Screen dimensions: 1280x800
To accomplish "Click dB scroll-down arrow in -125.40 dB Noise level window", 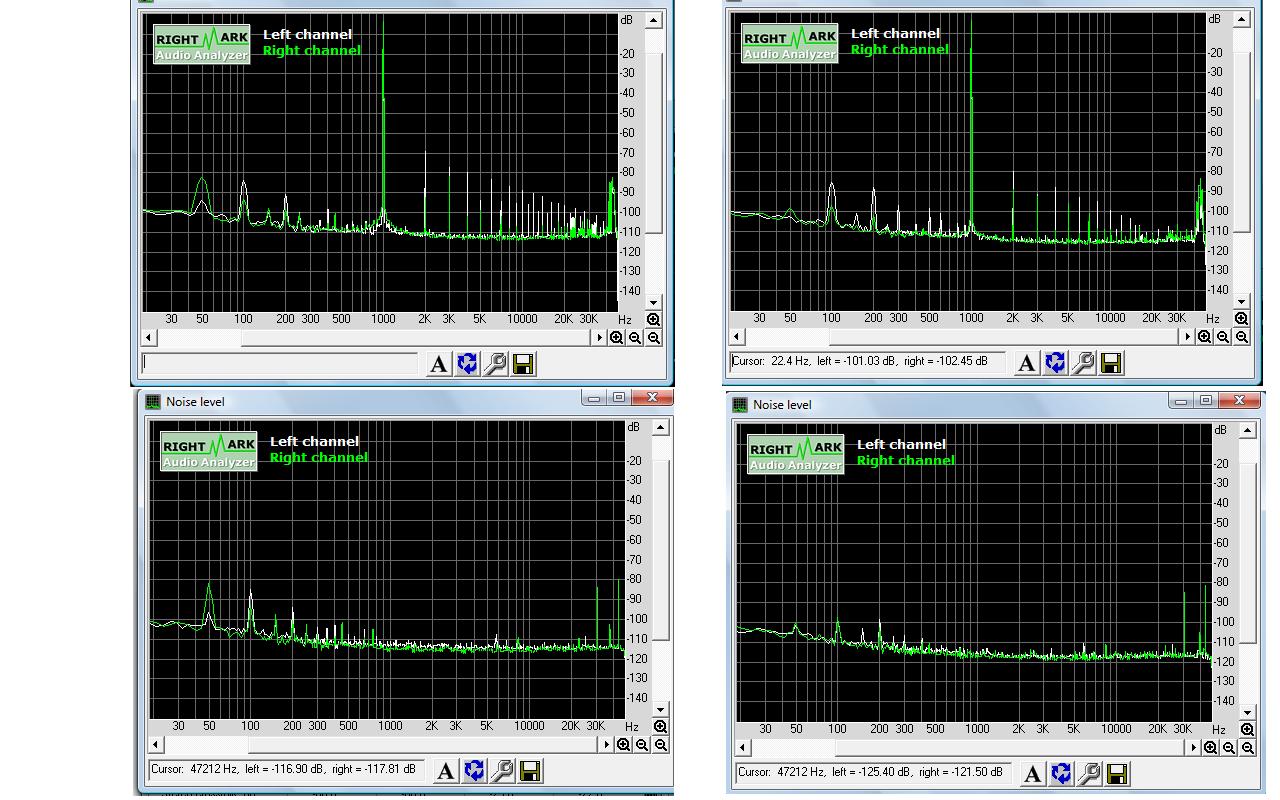I will (1248, 713).
